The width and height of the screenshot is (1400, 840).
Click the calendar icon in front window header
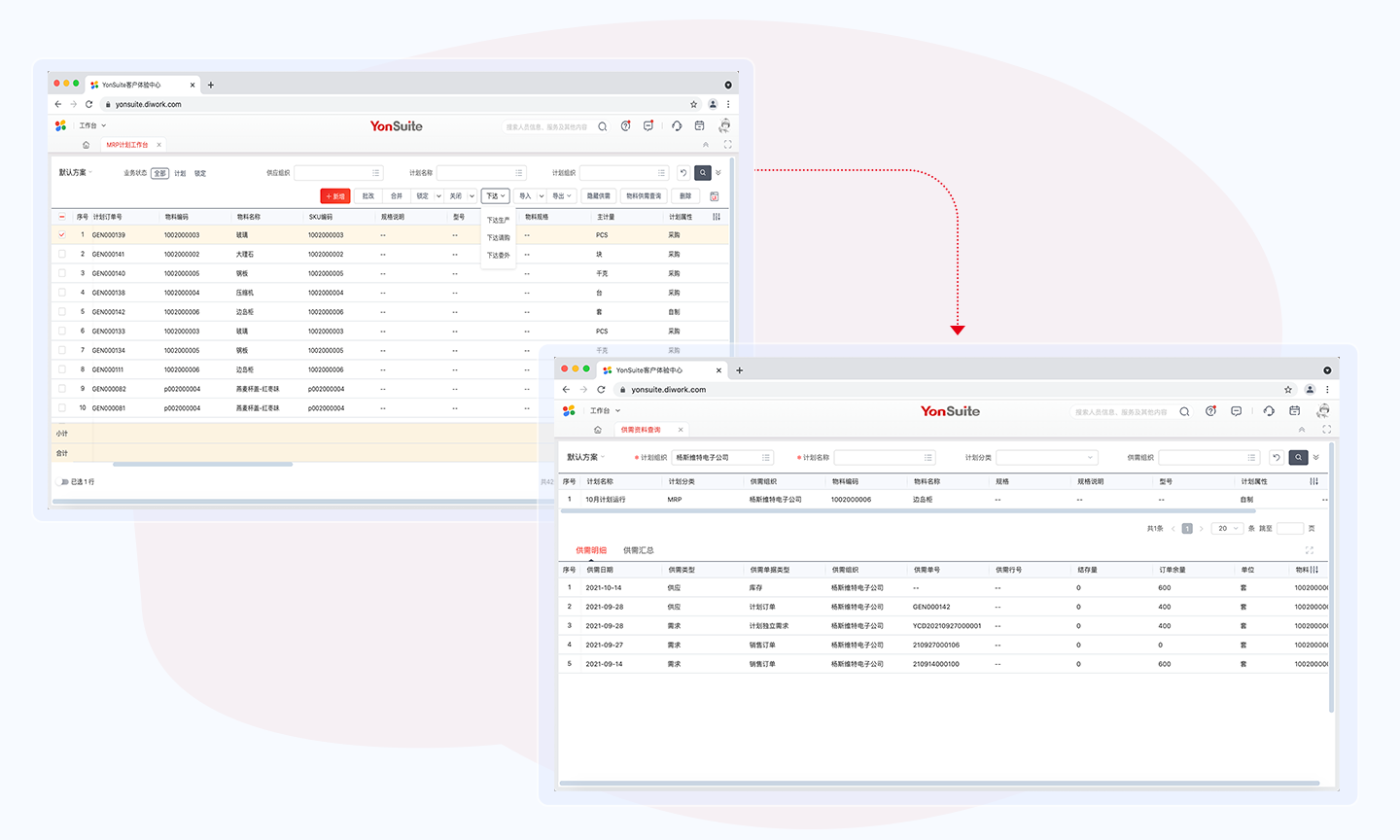coord(1294,411)
